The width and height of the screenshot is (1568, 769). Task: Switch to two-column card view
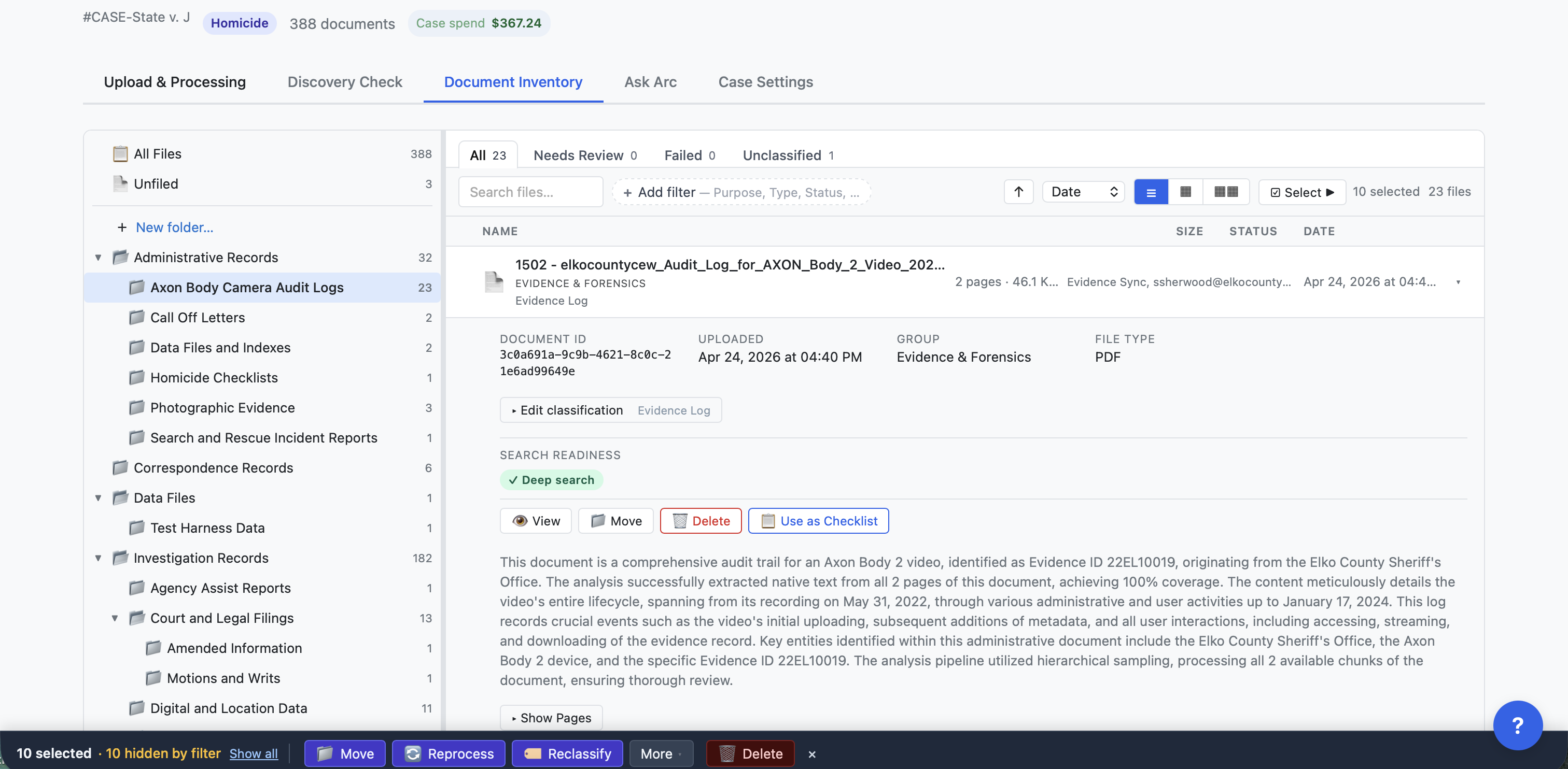(1226, 192)
